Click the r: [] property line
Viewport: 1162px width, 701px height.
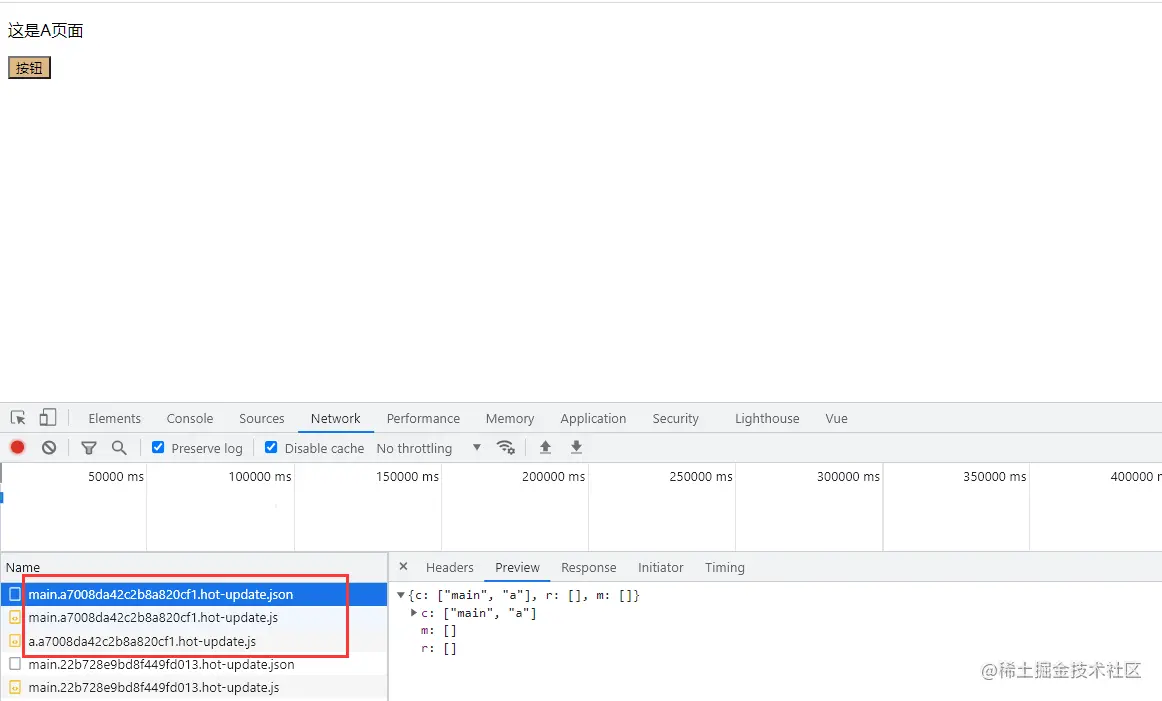pyautogui.click(x=439, y=648)
